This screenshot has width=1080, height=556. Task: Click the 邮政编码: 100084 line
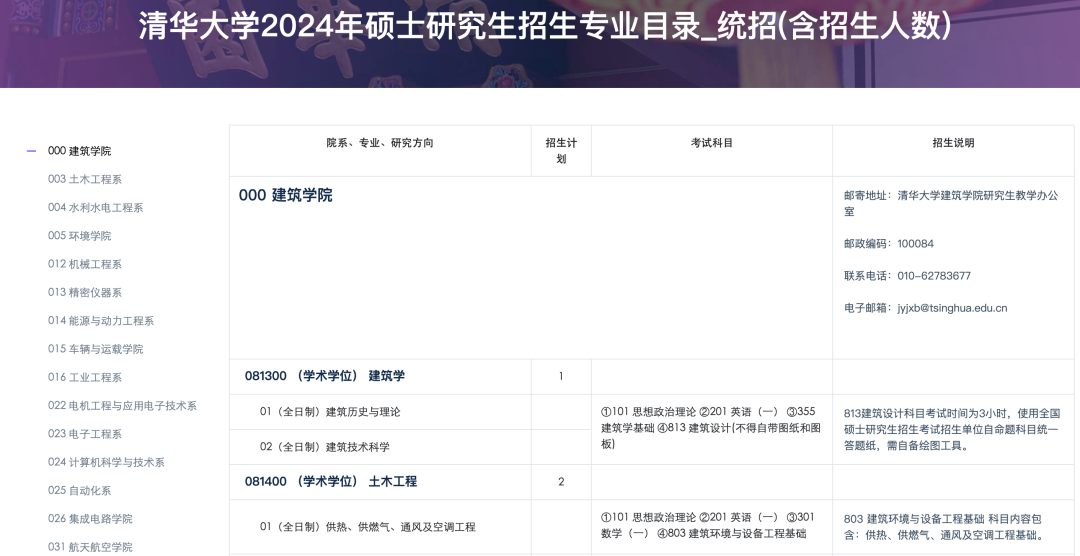coord(889,244)
